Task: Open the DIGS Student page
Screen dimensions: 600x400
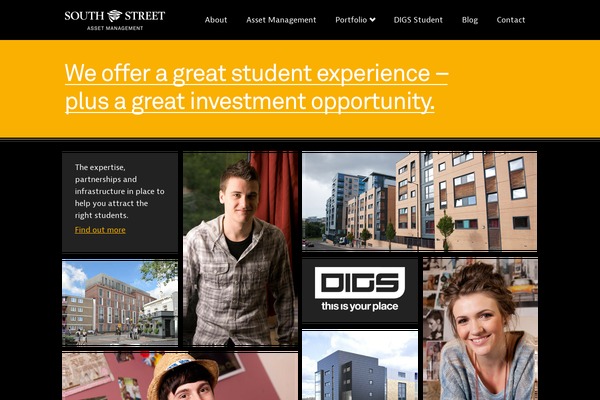Action: [x=418, y=20]
